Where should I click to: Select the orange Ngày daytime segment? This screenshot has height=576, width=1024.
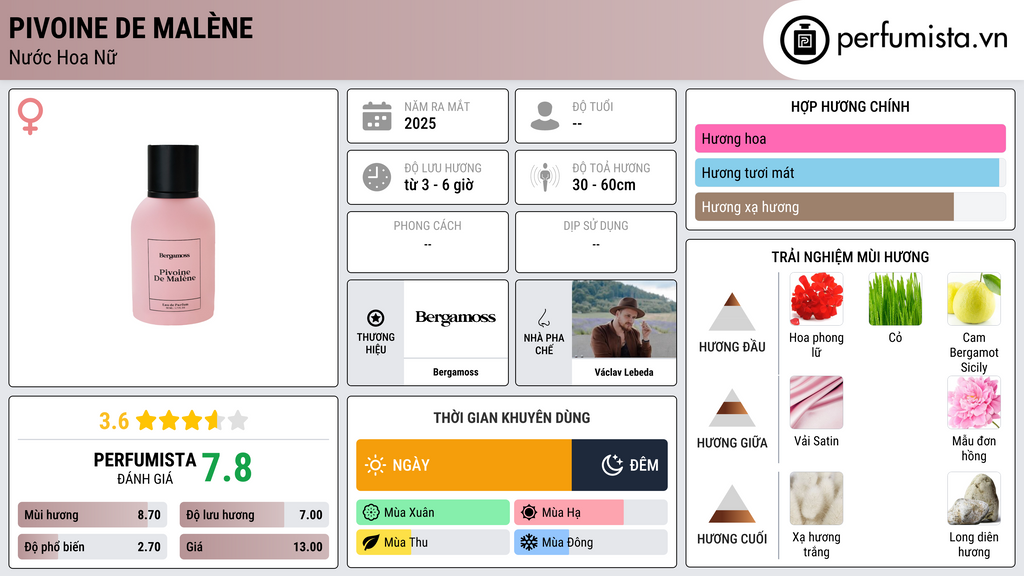[x=464, y=465]
